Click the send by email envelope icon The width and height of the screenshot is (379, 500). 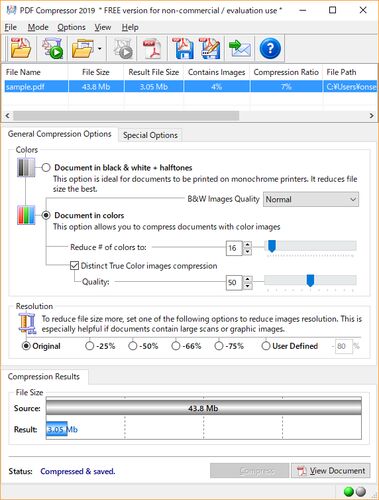tap(240, 49)
